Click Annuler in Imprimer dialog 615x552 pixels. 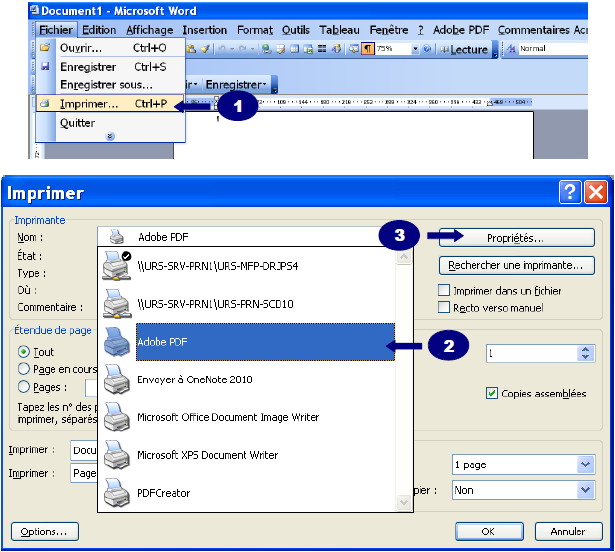pyautogui.click(x=568, y=532)
